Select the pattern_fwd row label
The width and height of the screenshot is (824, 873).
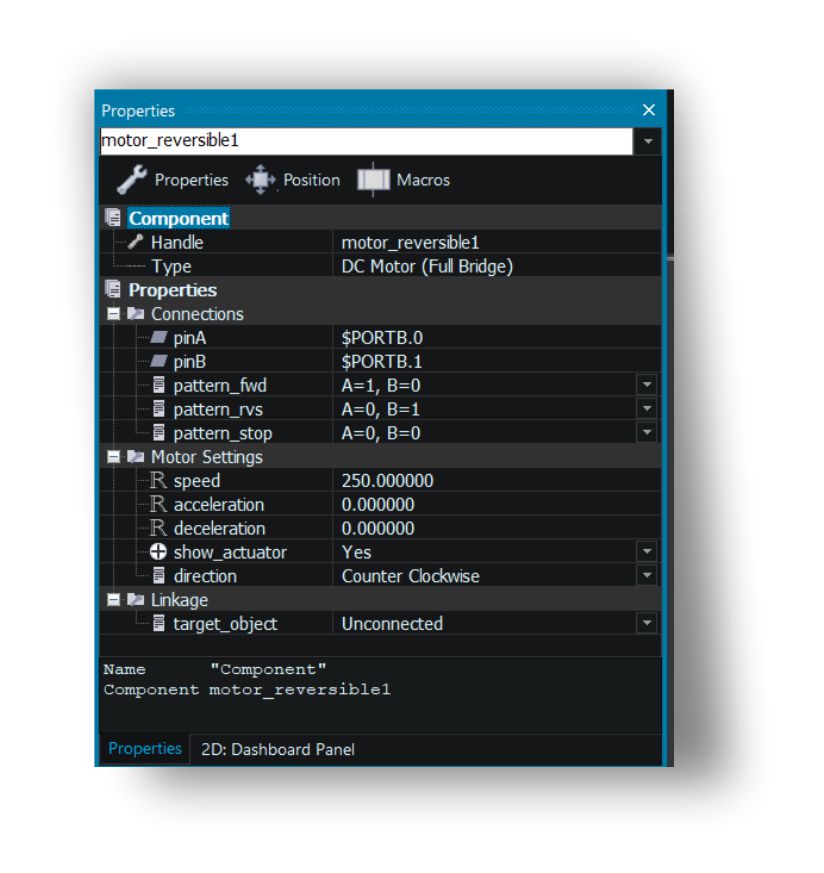[x=220, y=385]
